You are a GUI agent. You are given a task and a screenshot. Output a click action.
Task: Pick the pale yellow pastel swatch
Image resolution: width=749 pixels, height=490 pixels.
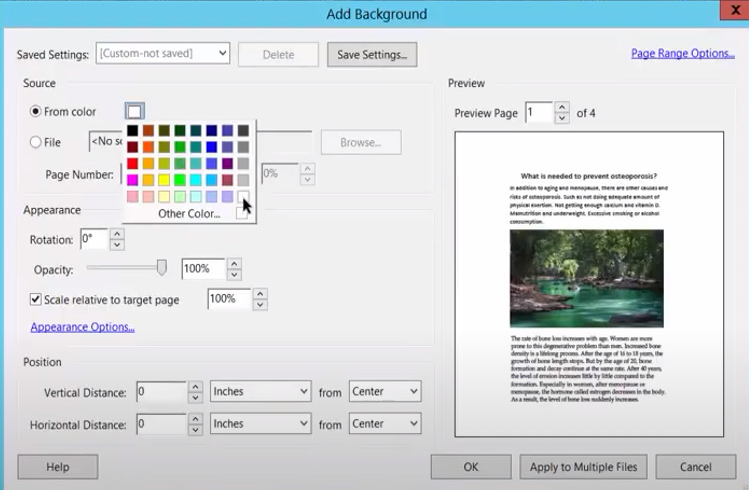[164, 196]
